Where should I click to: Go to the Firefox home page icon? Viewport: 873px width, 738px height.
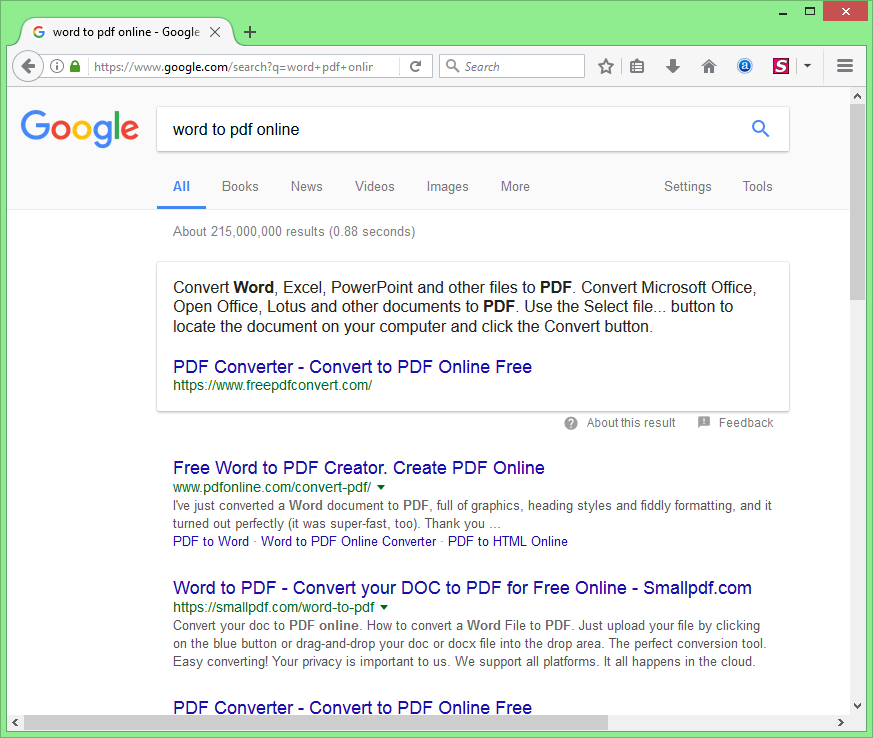pos(709,67)
